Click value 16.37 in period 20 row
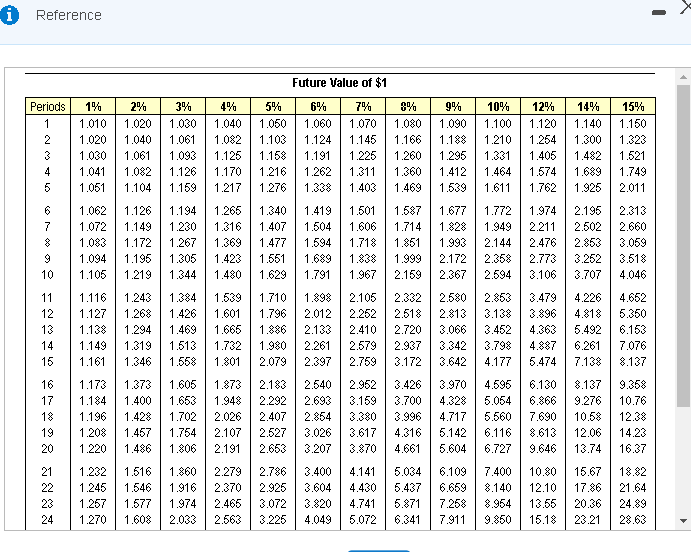 coord(632,449)
